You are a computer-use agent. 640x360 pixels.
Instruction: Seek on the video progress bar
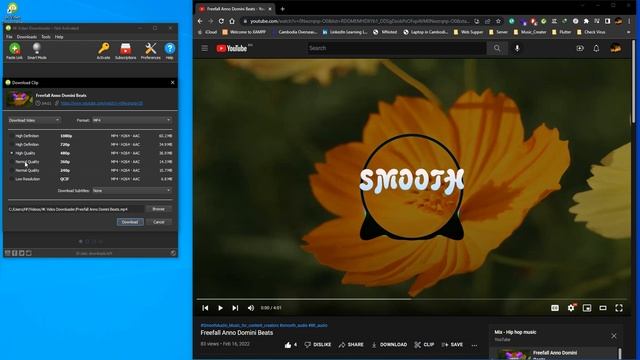(411, 299)
